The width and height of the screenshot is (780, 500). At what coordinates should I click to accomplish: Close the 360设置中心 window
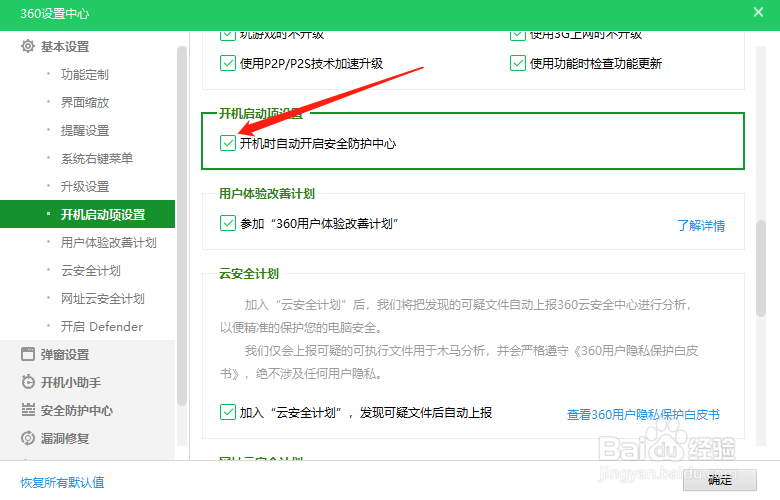[x=758, y=12]
